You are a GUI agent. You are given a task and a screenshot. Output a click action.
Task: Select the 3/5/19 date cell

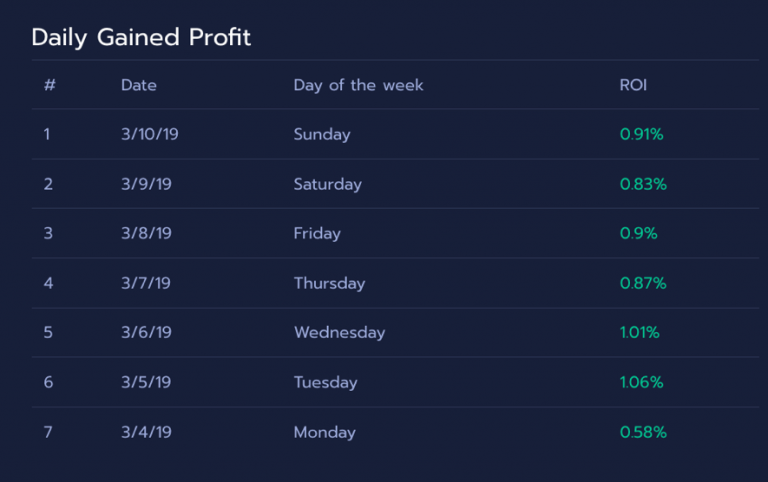[146, 382]
